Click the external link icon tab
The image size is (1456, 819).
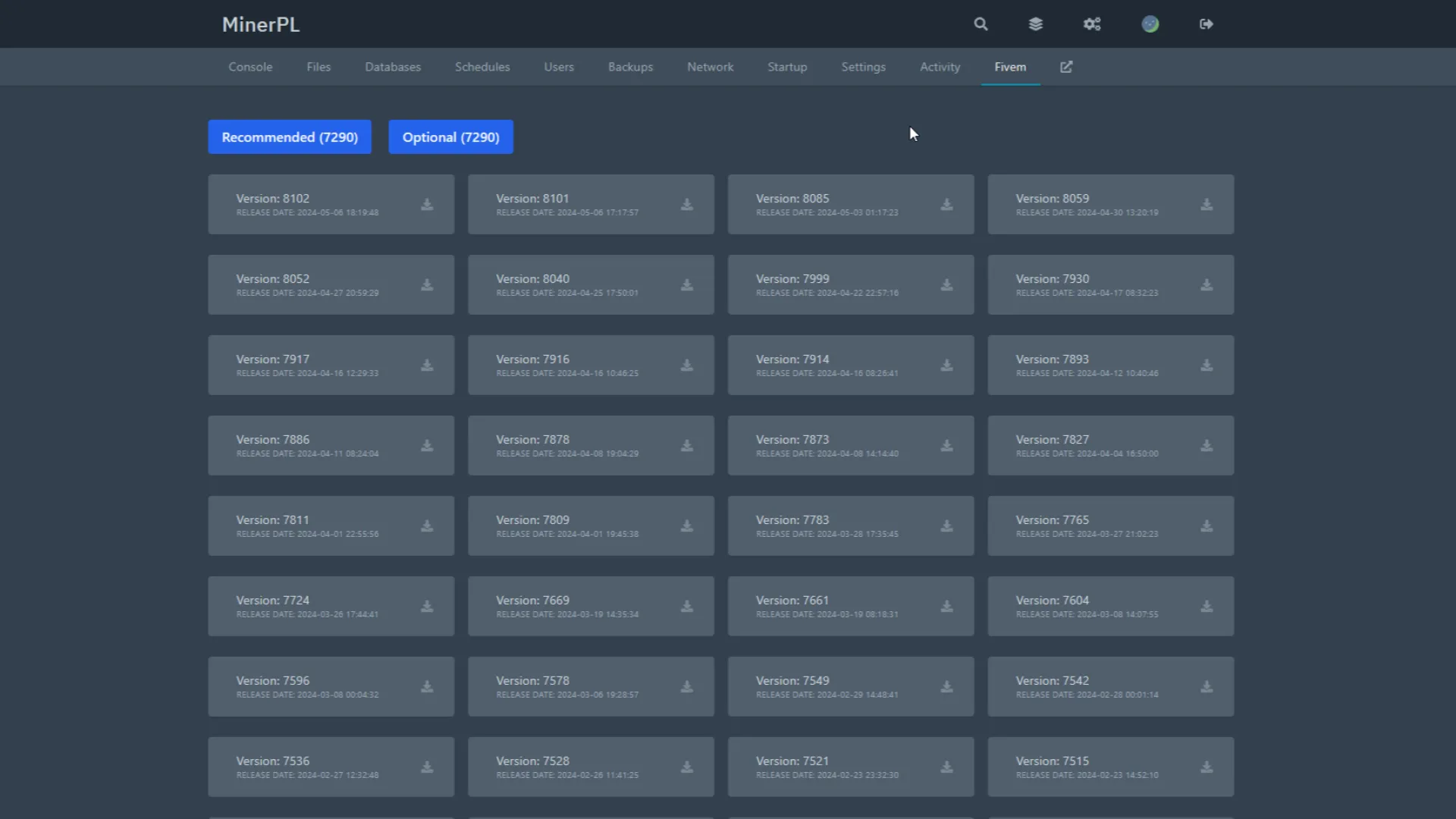[1066, 67]
